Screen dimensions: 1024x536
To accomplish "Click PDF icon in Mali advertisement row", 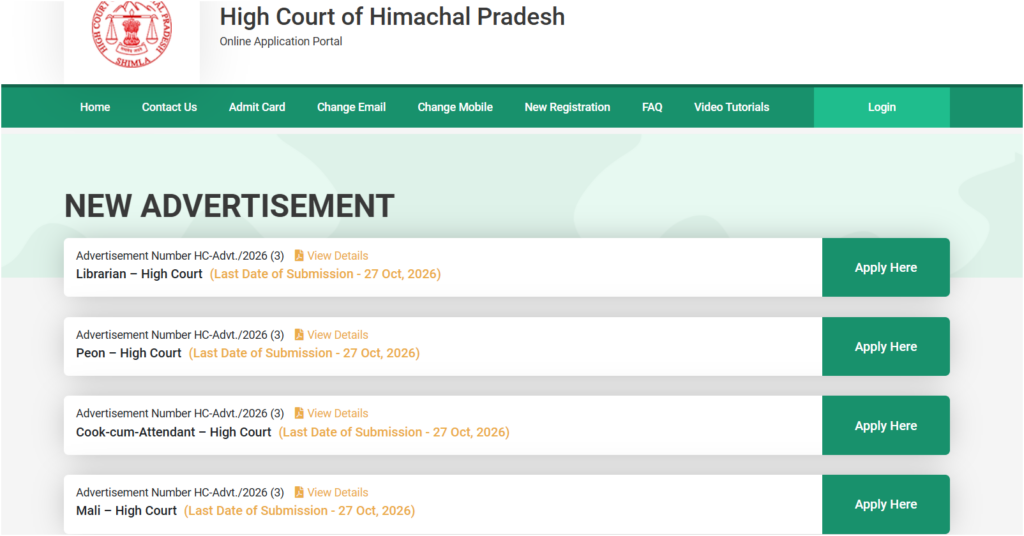I will (299, 492).
